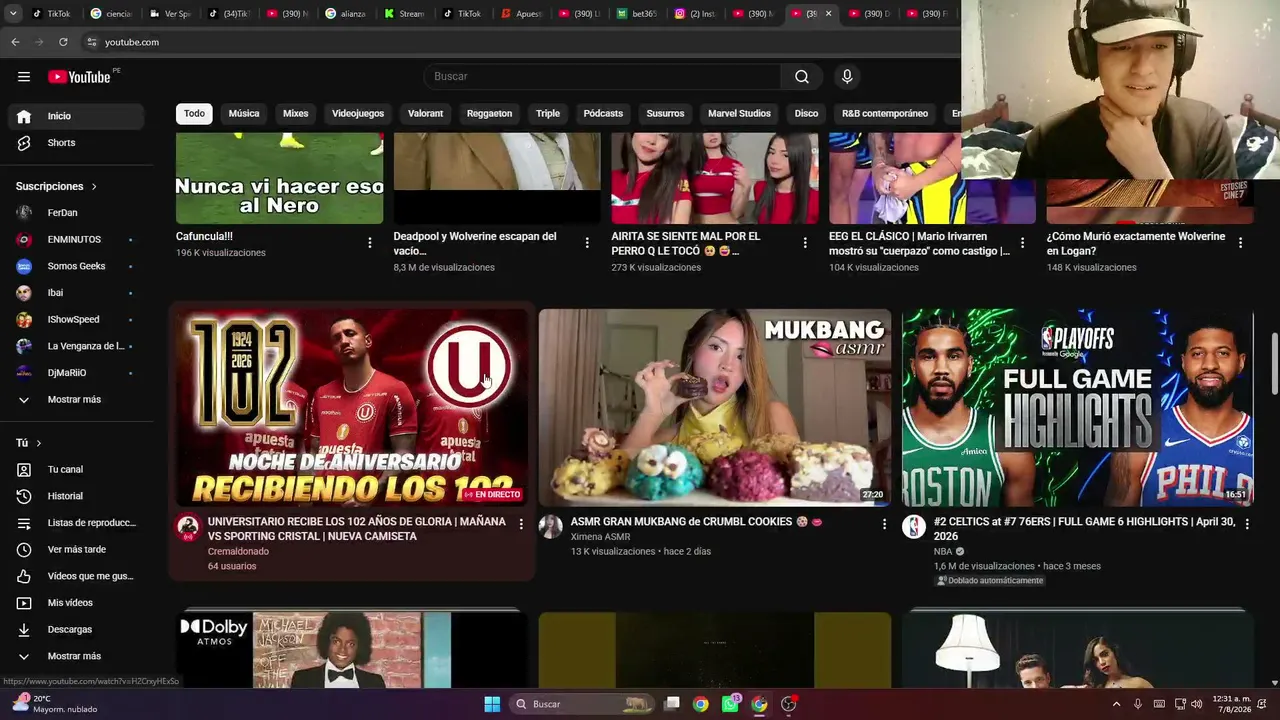Viewport: 1280px width, 720px height.
Task: Open options menu for Cafuncula video
Action: pyautogui.click(x=370, y=243)
